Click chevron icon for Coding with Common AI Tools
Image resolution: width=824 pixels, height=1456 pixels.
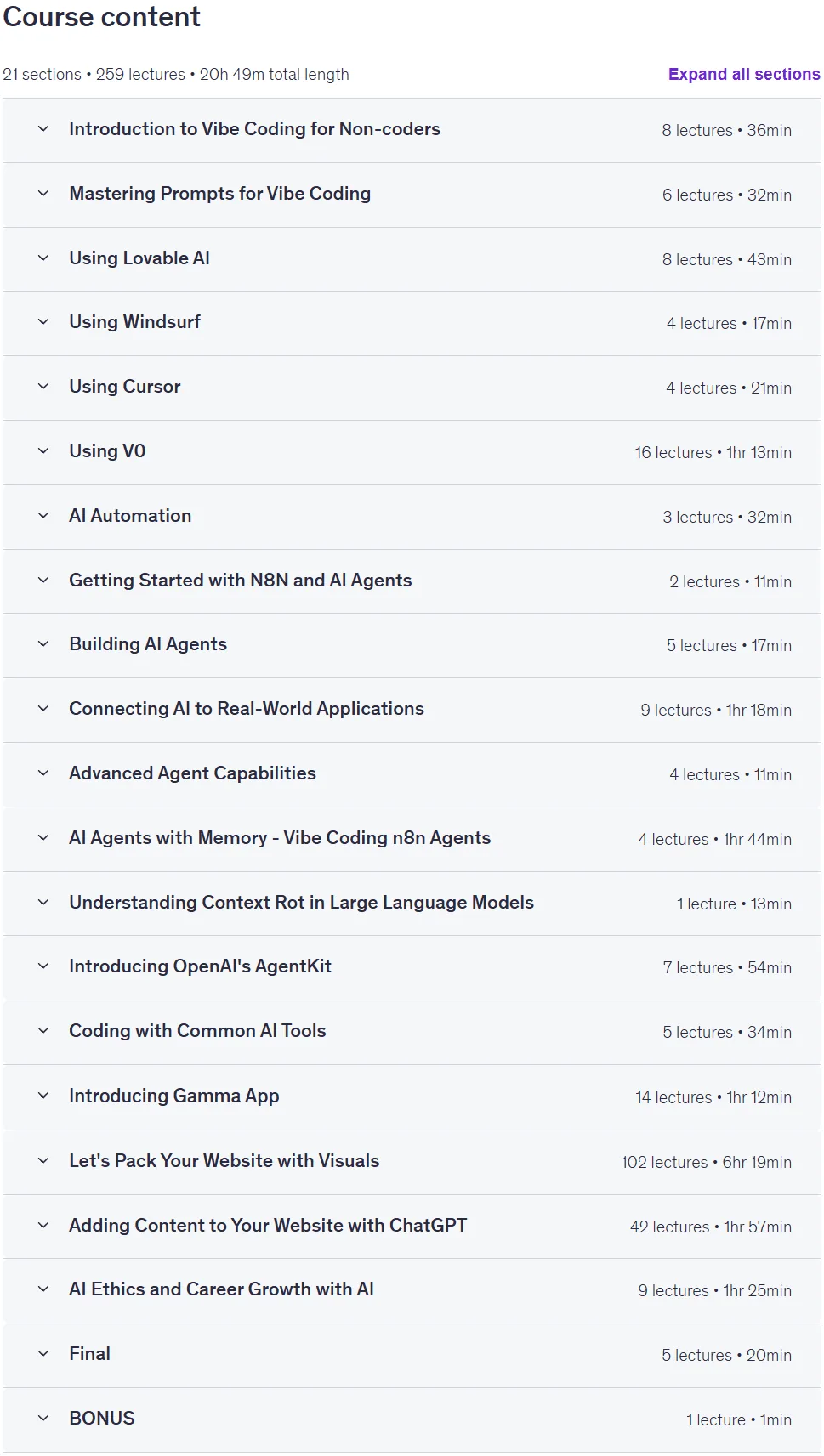[x=43, y=1031]
